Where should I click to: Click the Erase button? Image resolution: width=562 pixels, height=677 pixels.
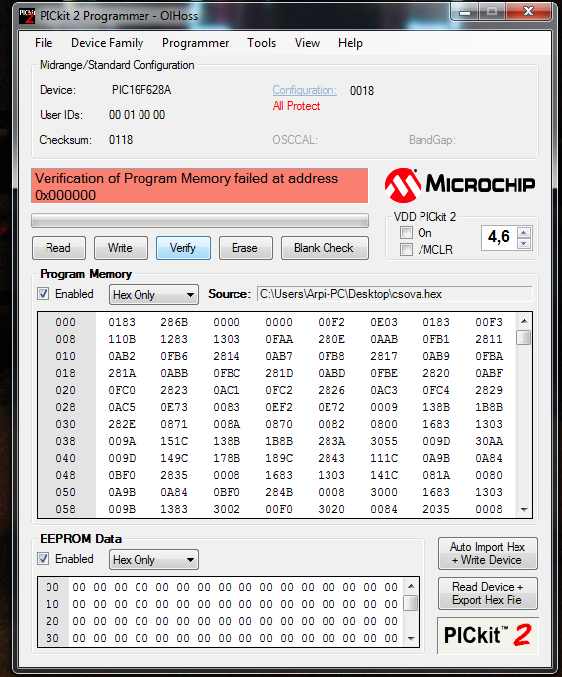coord(246,248)
